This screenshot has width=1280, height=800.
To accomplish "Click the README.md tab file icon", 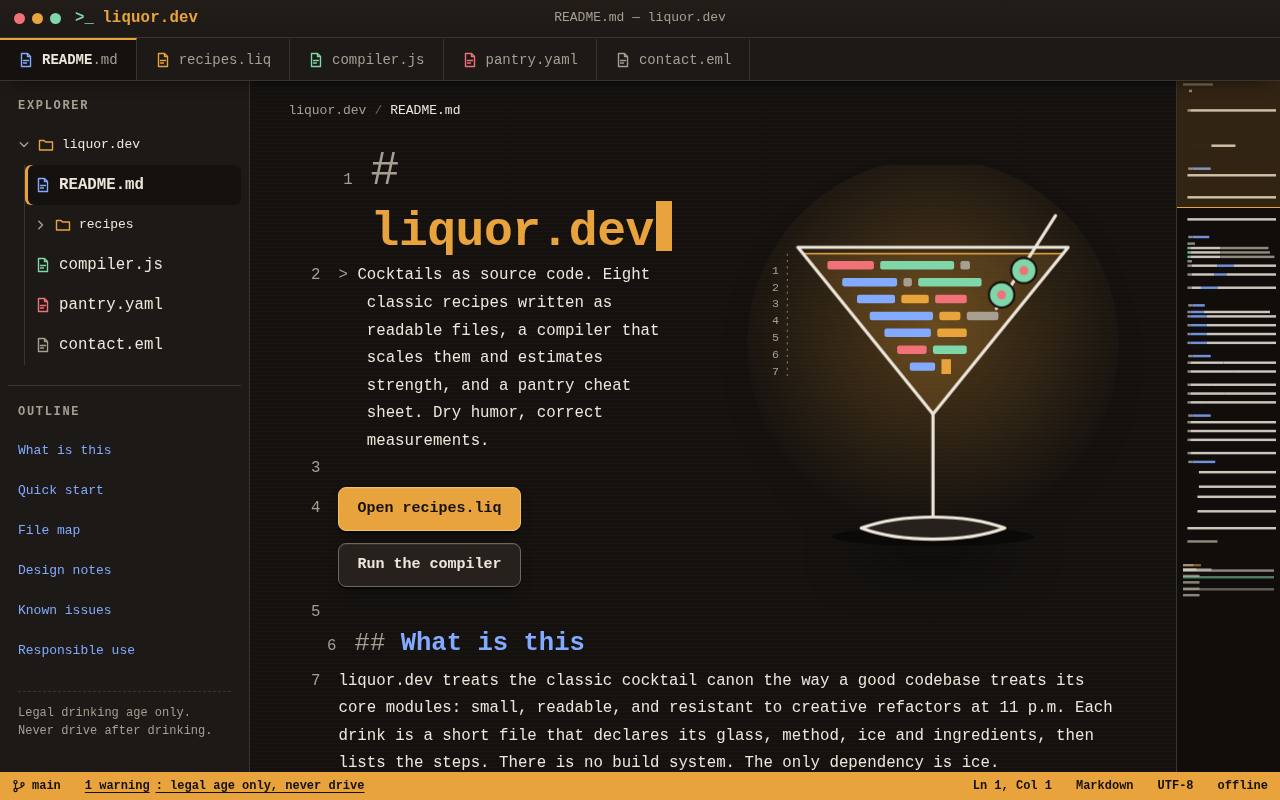I will pos(26,60).
